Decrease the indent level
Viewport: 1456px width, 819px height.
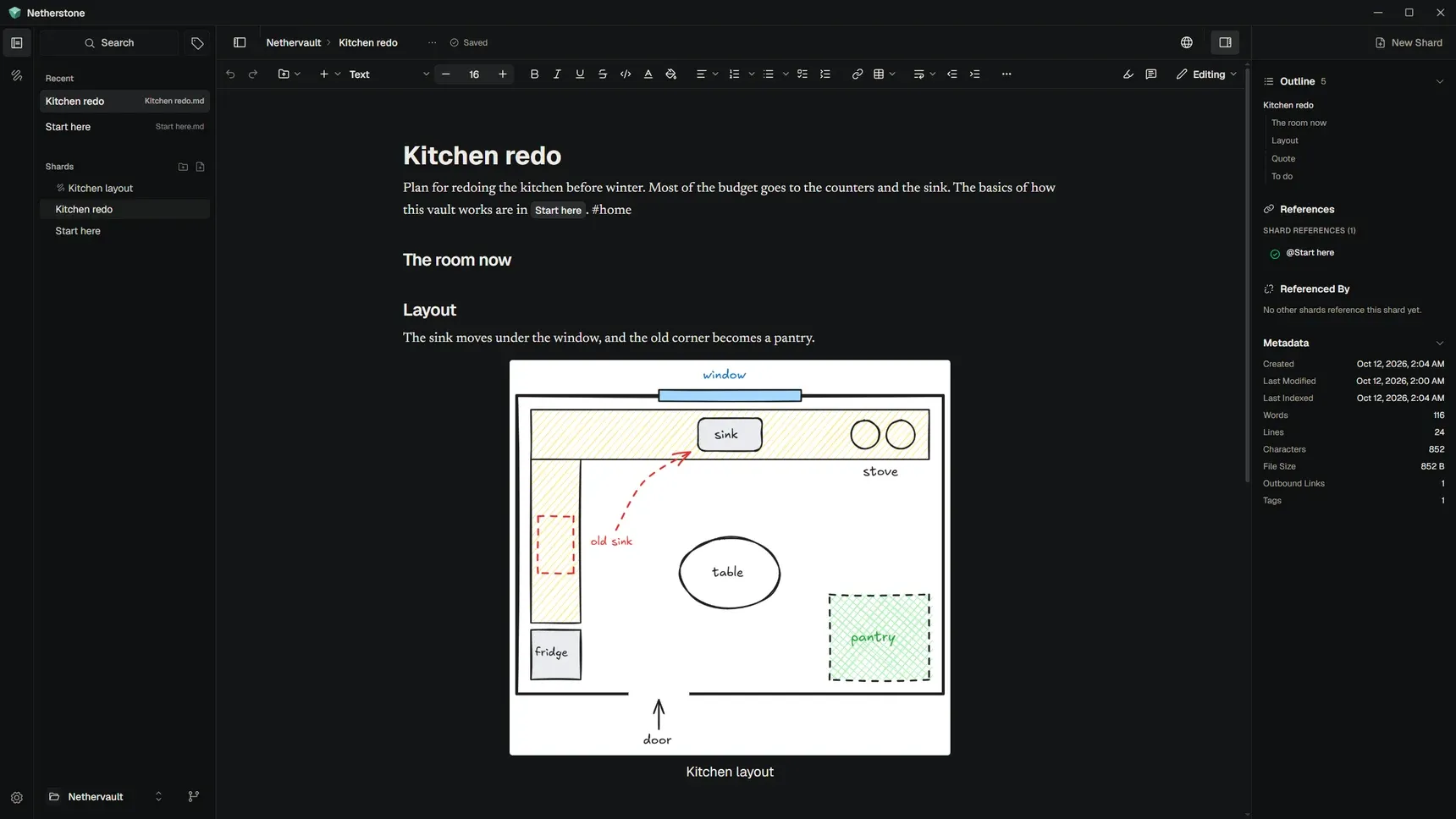pos(952,74)
